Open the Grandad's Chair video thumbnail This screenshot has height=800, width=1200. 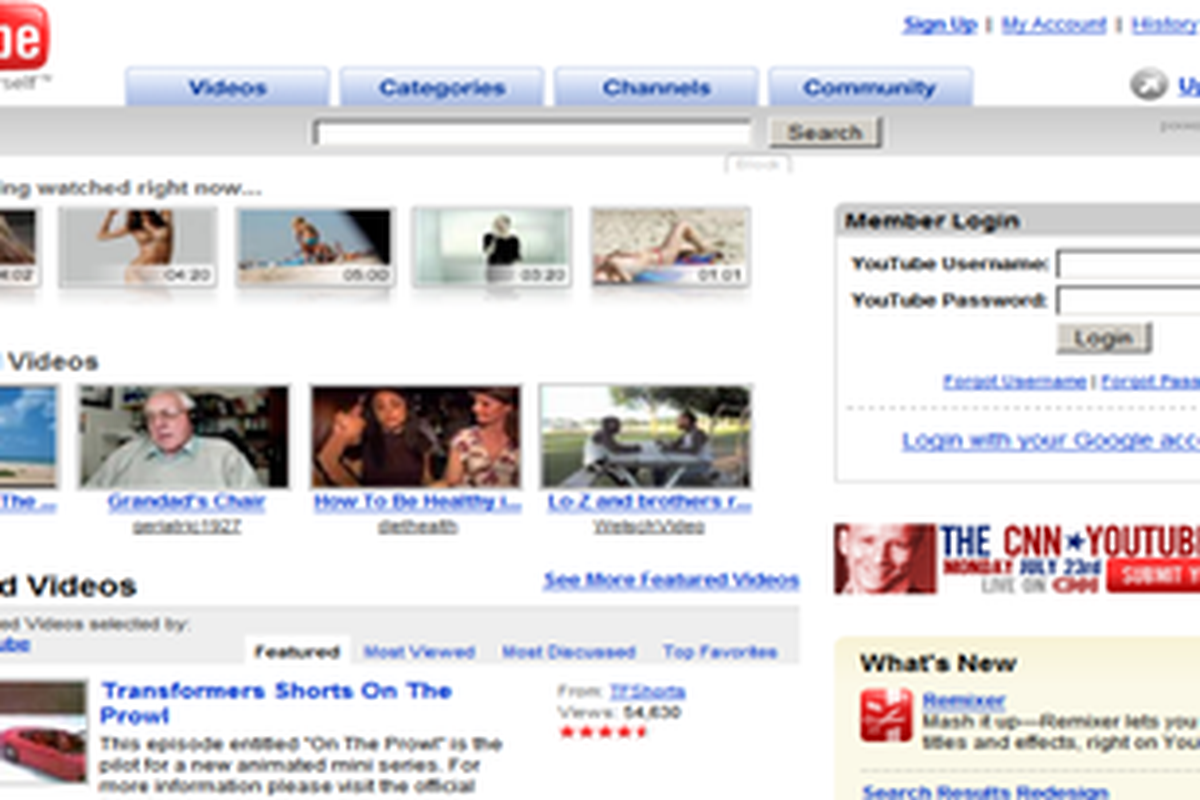[184, 437]
